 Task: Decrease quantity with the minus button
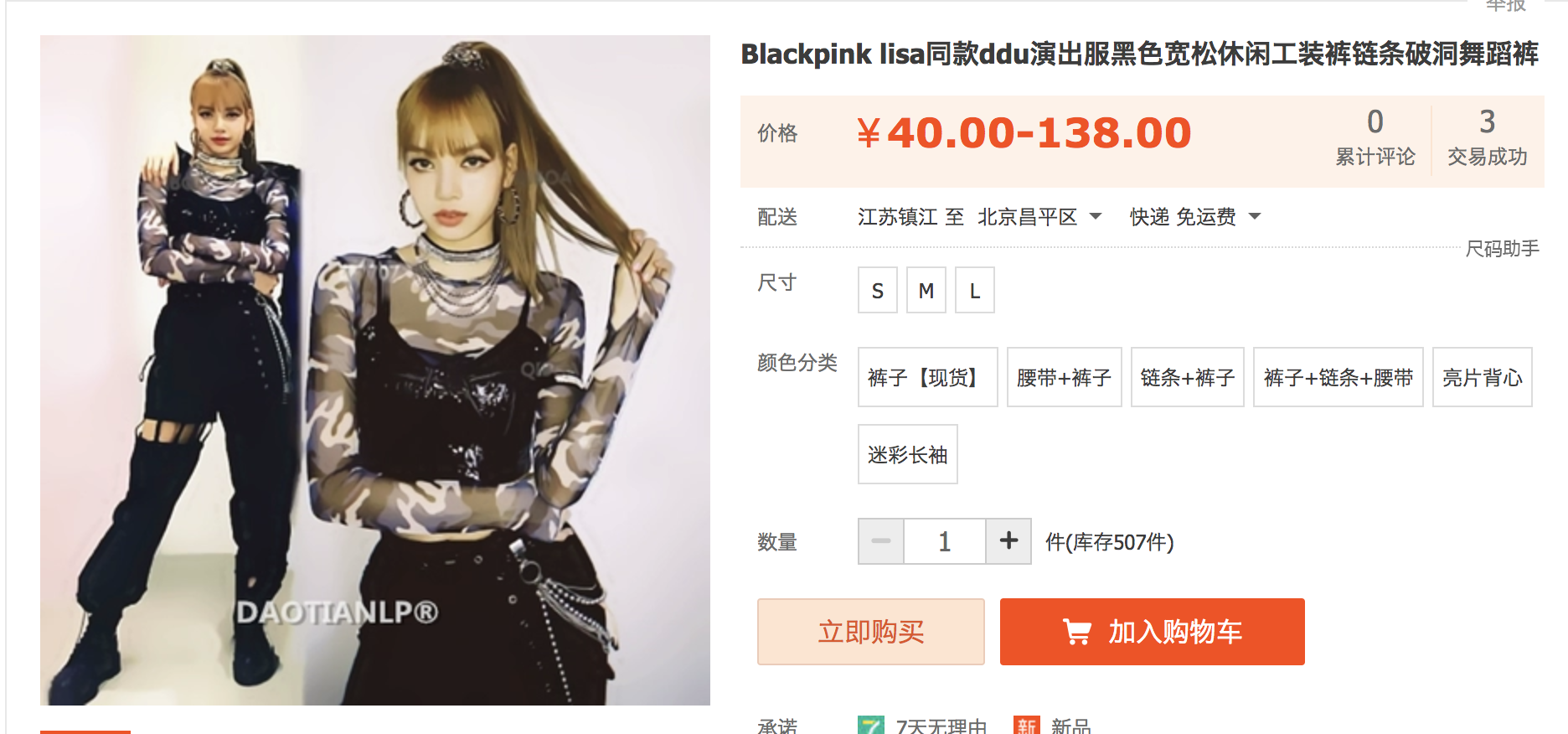(881, 541)
